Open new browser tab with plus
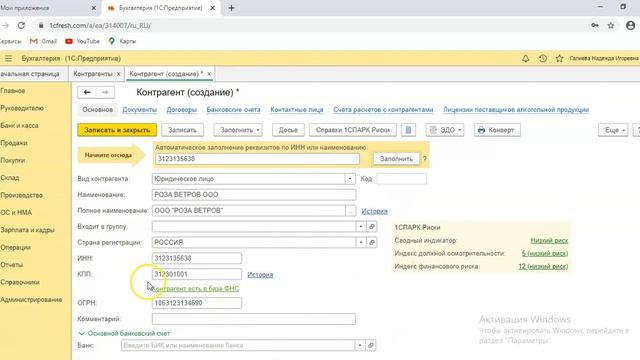This screenshot has width=640, height=360. pos(231,8)
